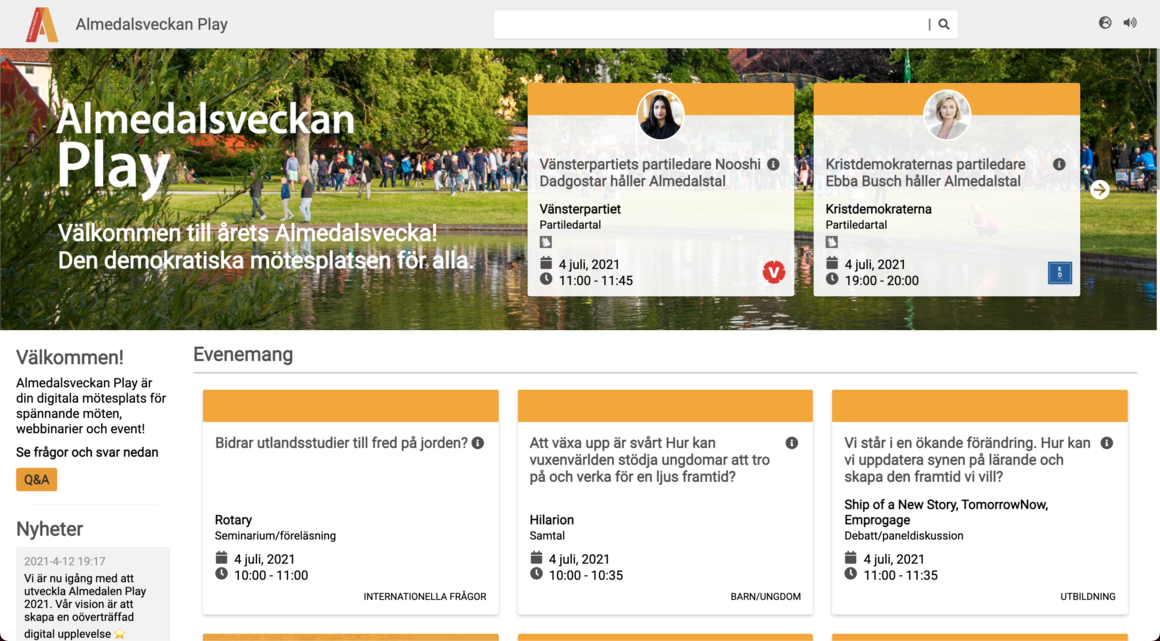1160x641 pixels.
Task: Click calendar icon on Ship of a New Story card
Action: (x=851, y=558)
